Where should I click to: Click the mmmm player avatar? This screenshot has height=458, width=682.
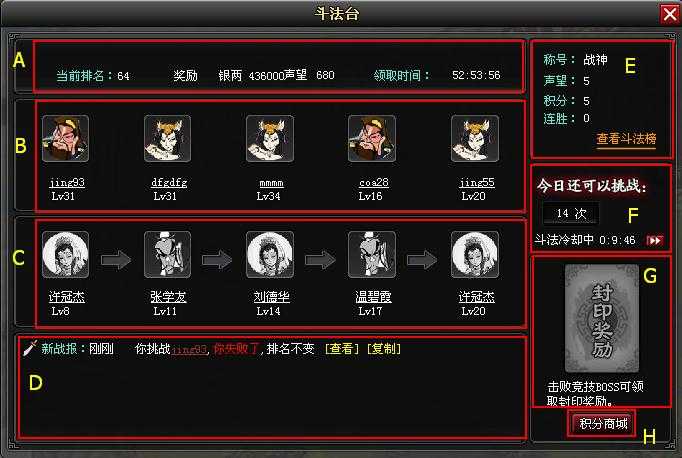[270, 139]
